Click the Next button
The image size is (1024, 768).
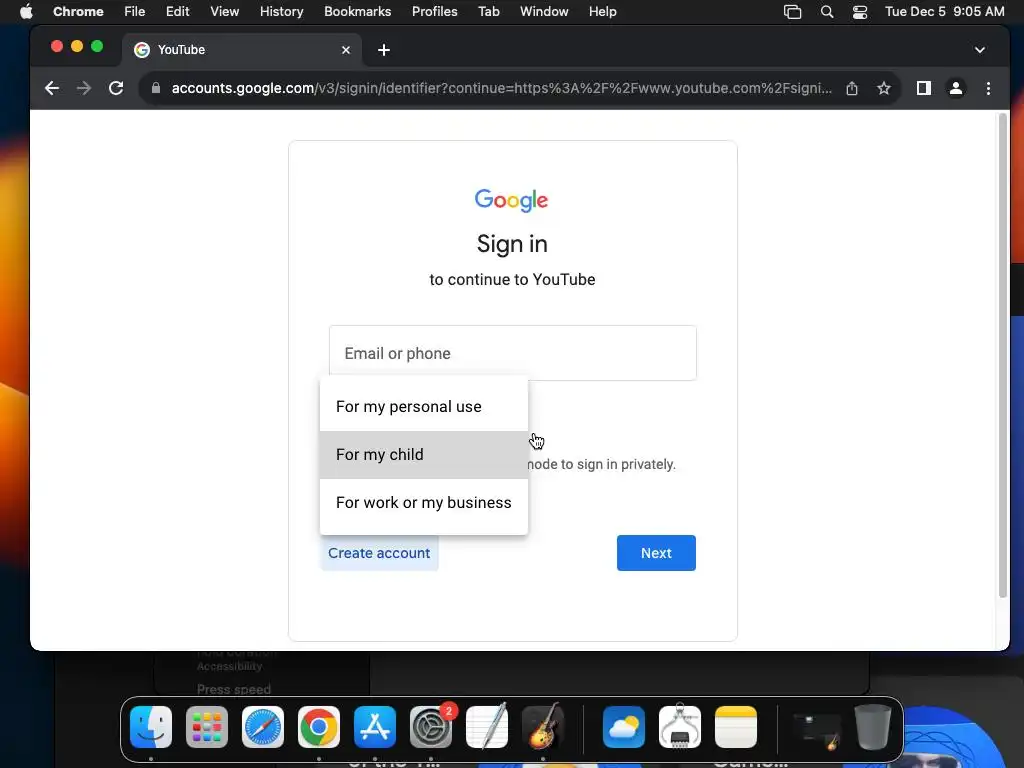[656, 553]
